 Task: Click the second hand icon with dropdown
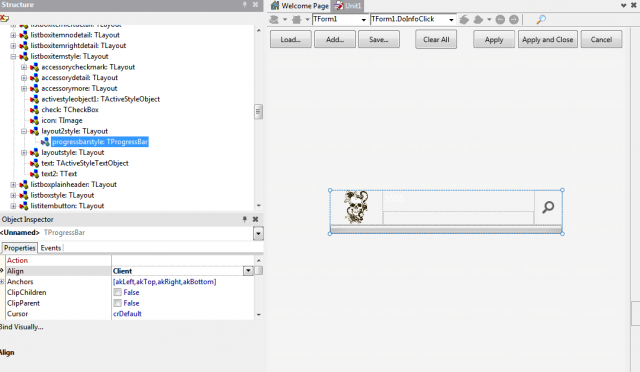click(x=478, y=19)
